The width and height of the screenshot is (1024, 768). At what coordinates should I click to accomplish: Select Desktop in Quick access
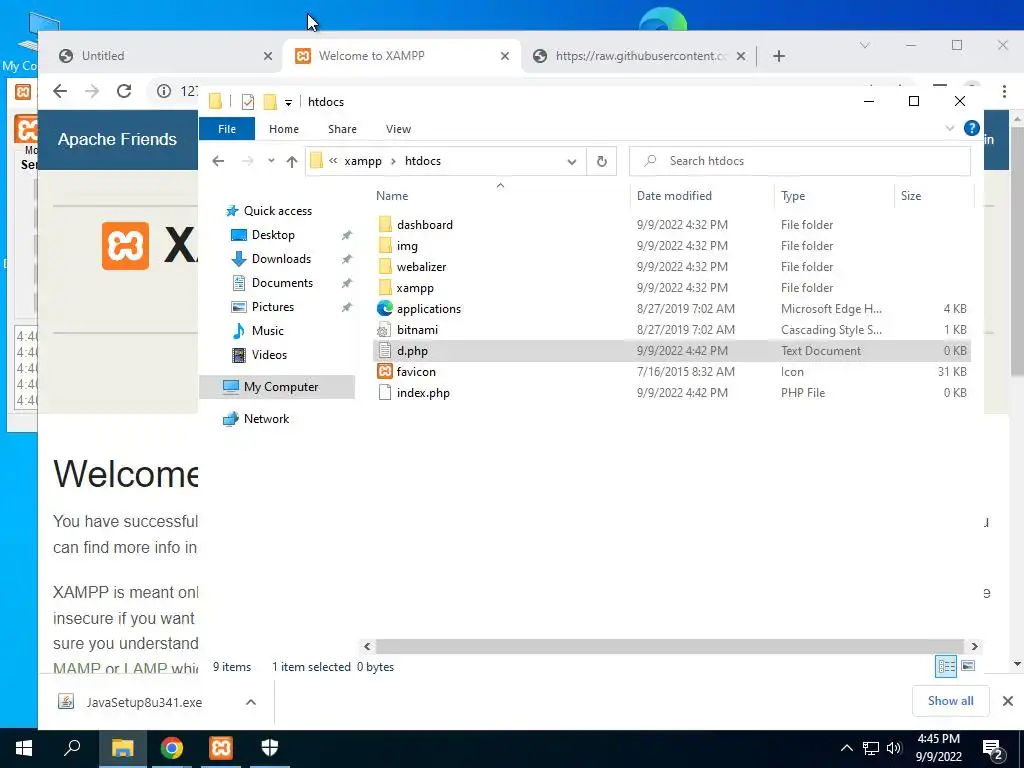coord(273,234)
